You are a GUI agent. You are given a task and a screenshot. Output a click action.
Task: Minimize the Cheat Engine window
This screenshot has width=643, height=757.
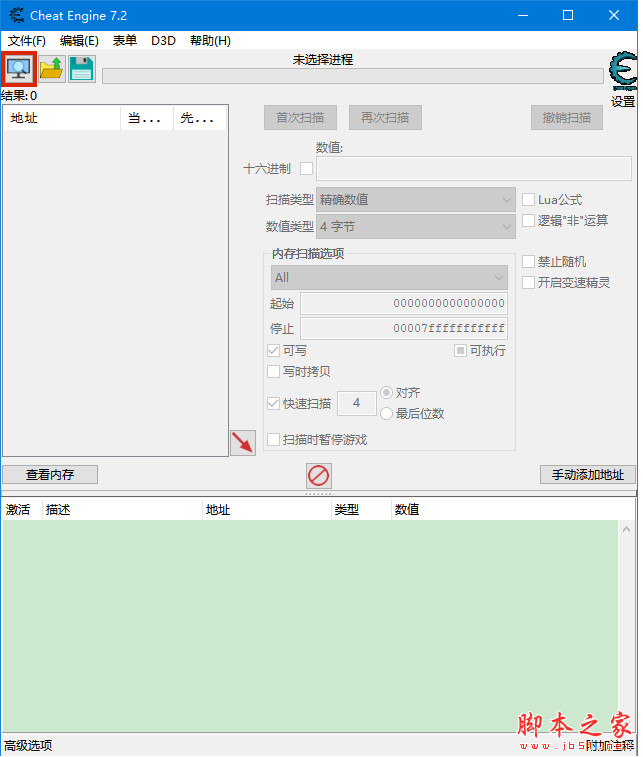pyautogui.click(x=523, y=15)
